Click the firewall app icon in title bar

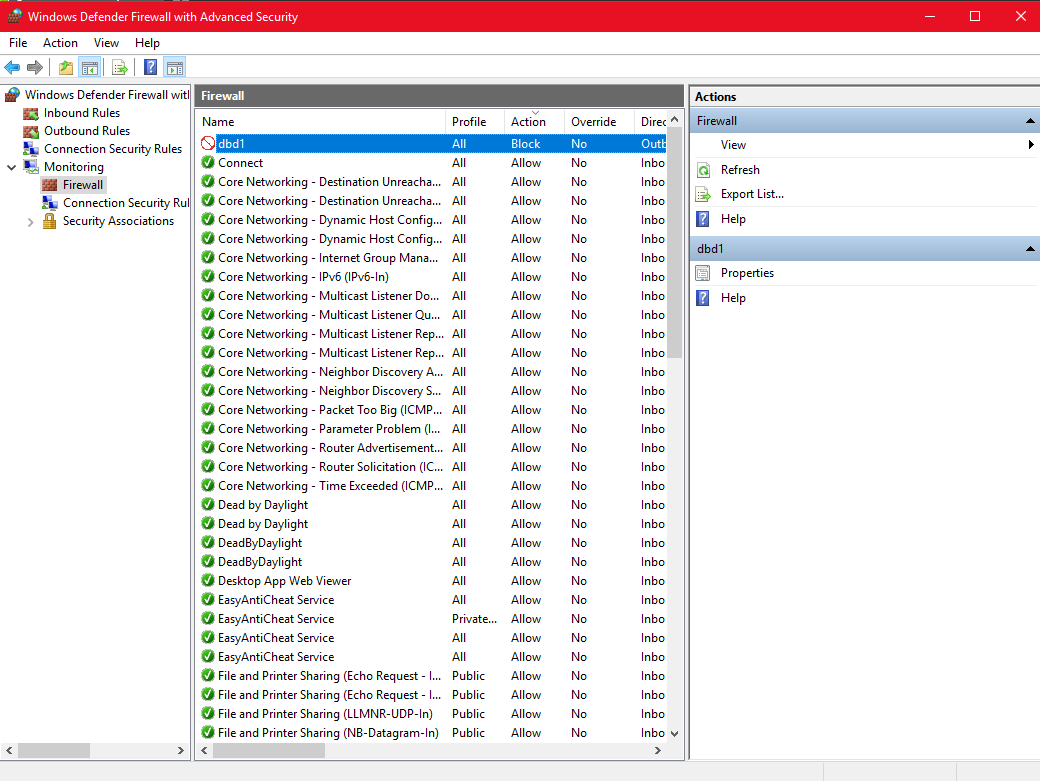coord(15,16)
